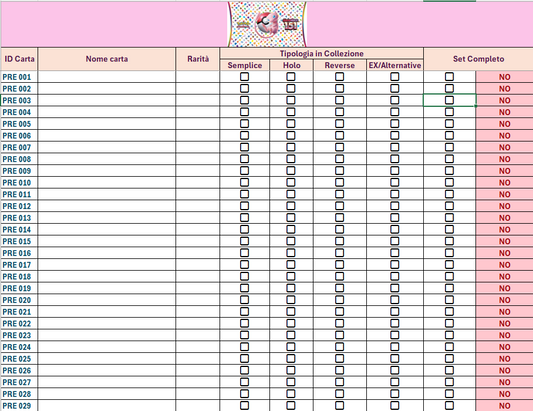Select the NO status cell for PRE 026
533x411 pixels.
click(x=504, y=371)
